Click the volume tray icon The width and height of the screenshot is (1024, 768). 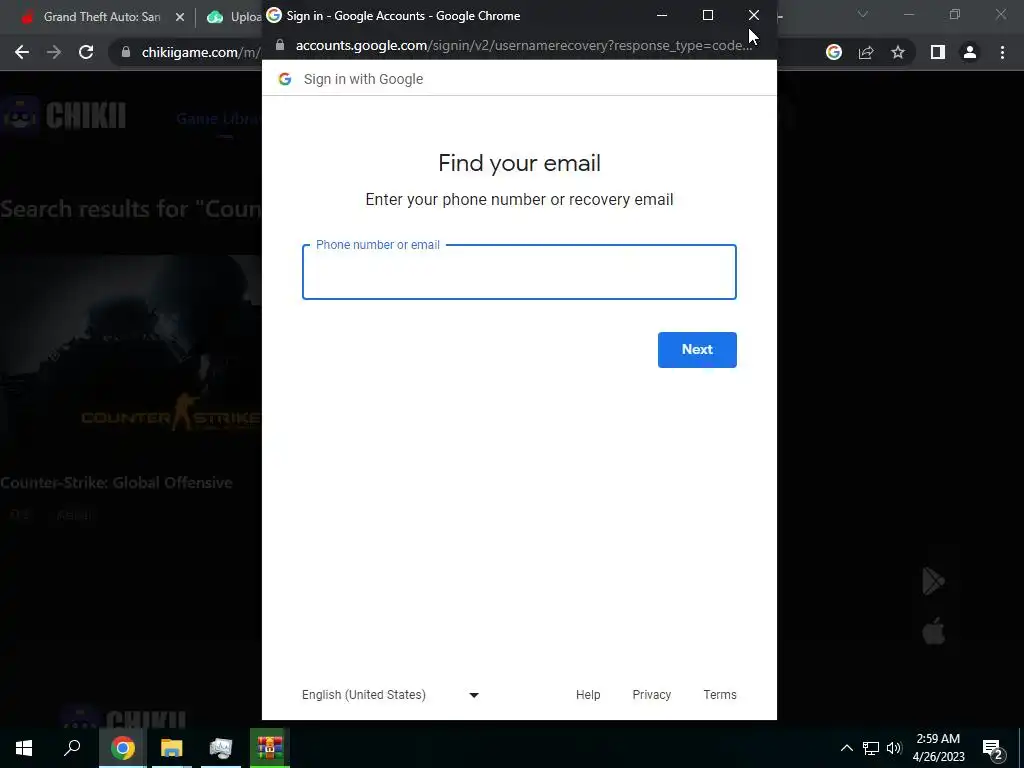[894, 748]
